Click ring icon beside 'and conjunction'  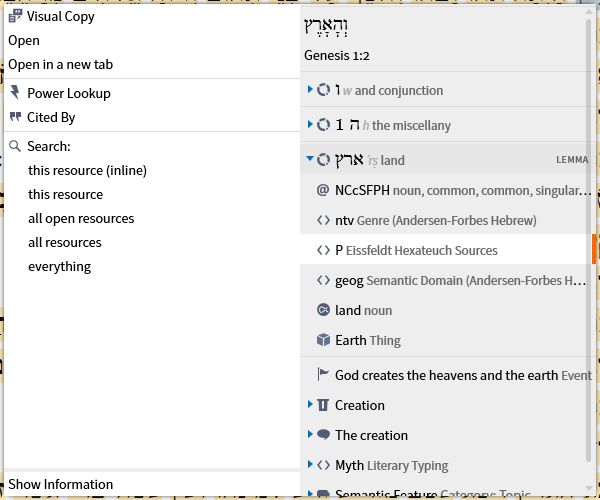323,90
